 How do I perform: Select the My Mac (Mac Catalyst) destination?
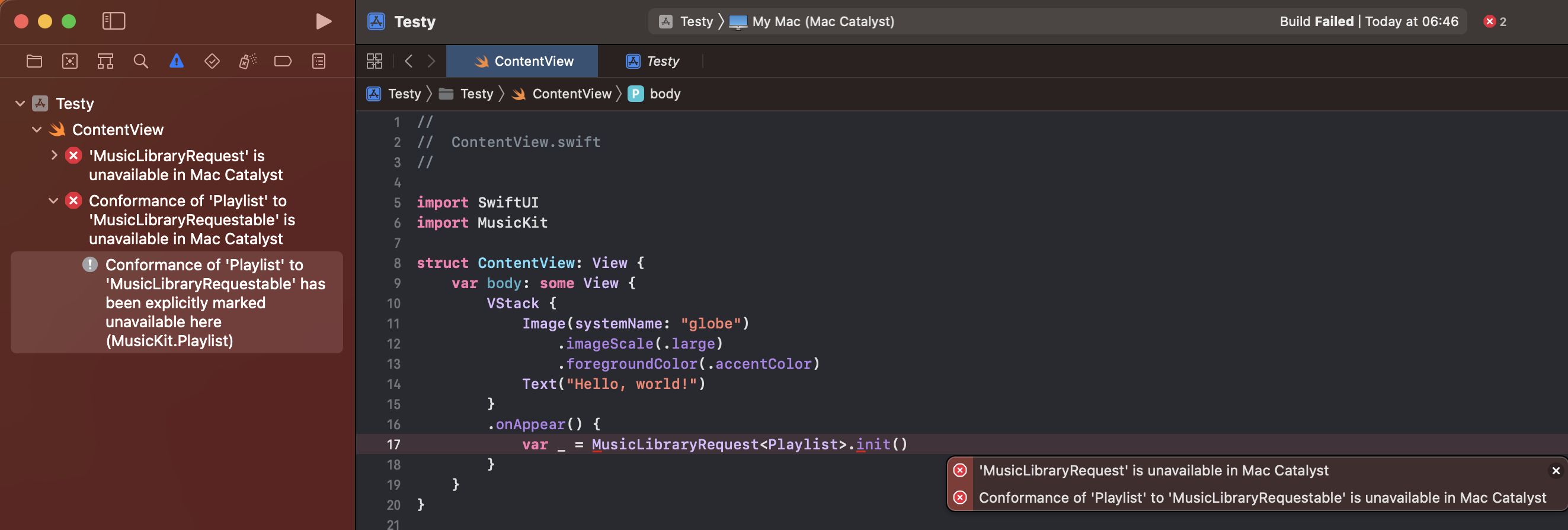click(812, 21)
